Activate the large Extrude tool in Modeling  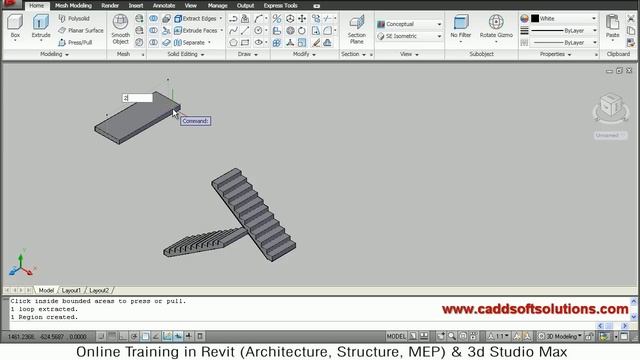[x=41, y=26]
